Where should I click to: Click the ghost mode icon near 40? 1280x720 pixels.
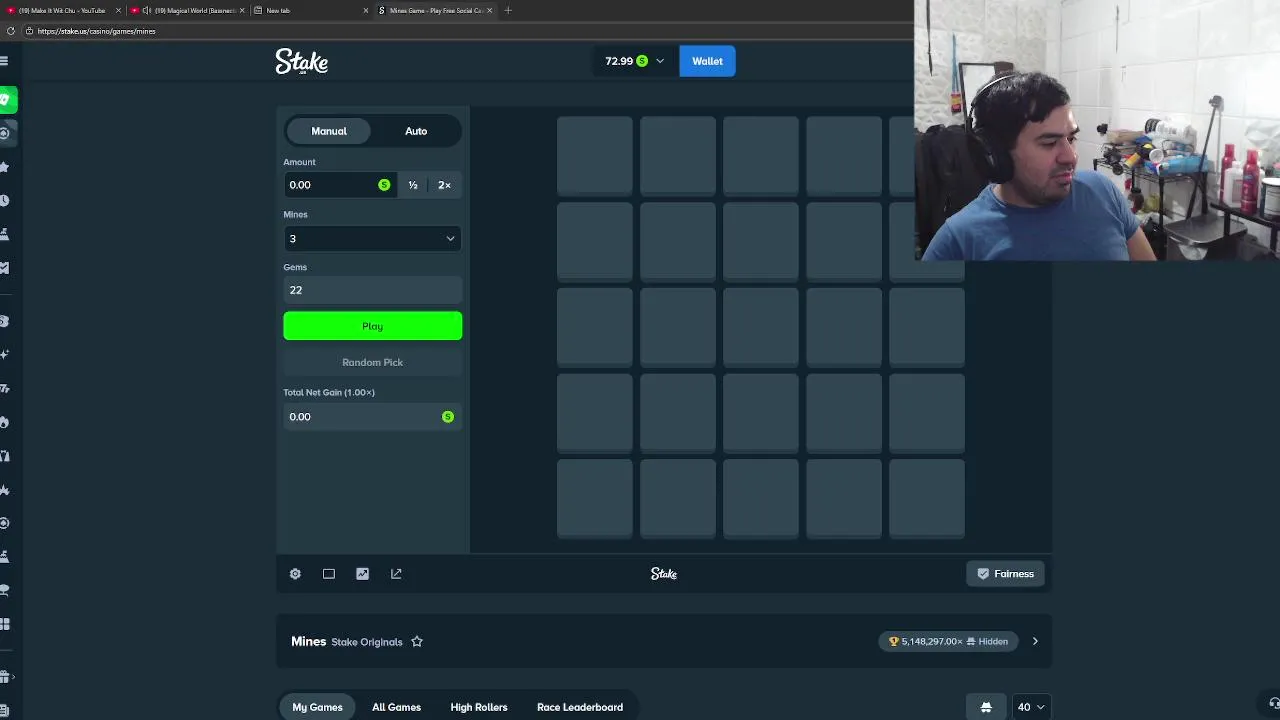tap(986, 707)
